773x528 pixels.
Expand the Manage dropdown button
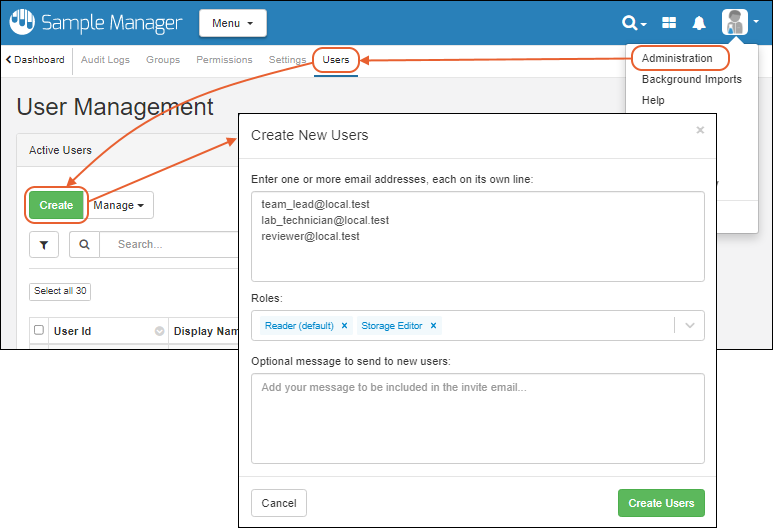(119, 205)
